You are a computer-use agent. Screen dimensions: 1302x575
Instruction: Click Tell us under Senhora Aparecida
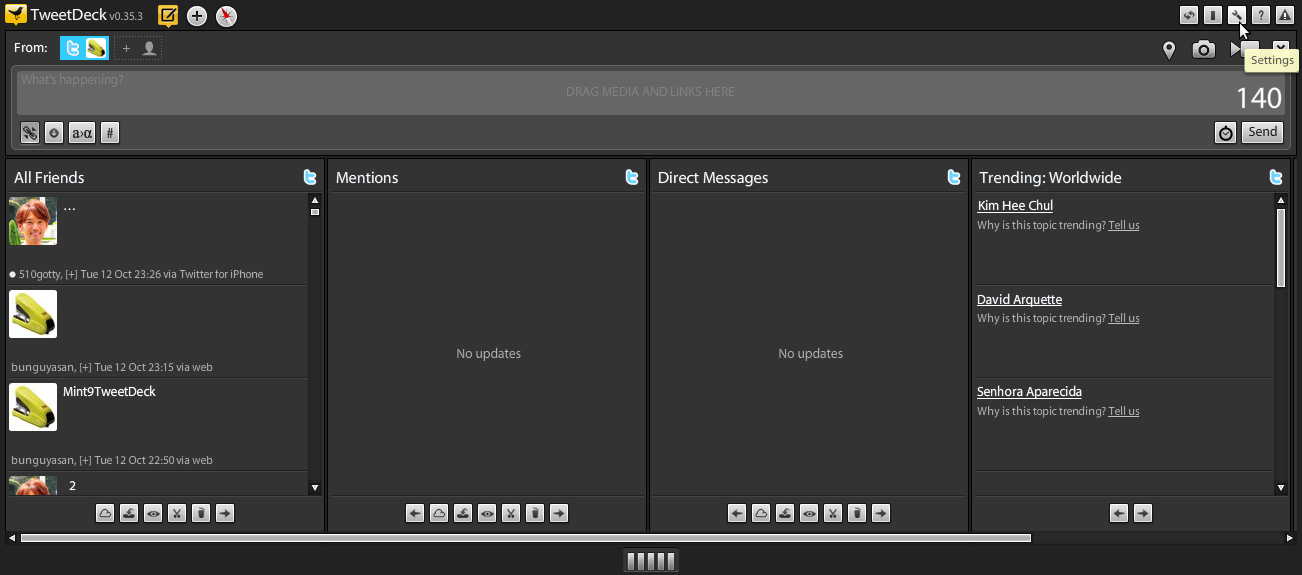[x=1124, y=411]
